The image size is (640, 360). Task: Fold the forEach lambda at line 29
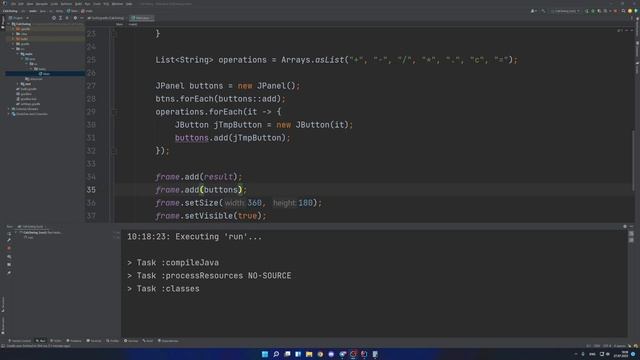pyautogui.click(x=115, y=112)
